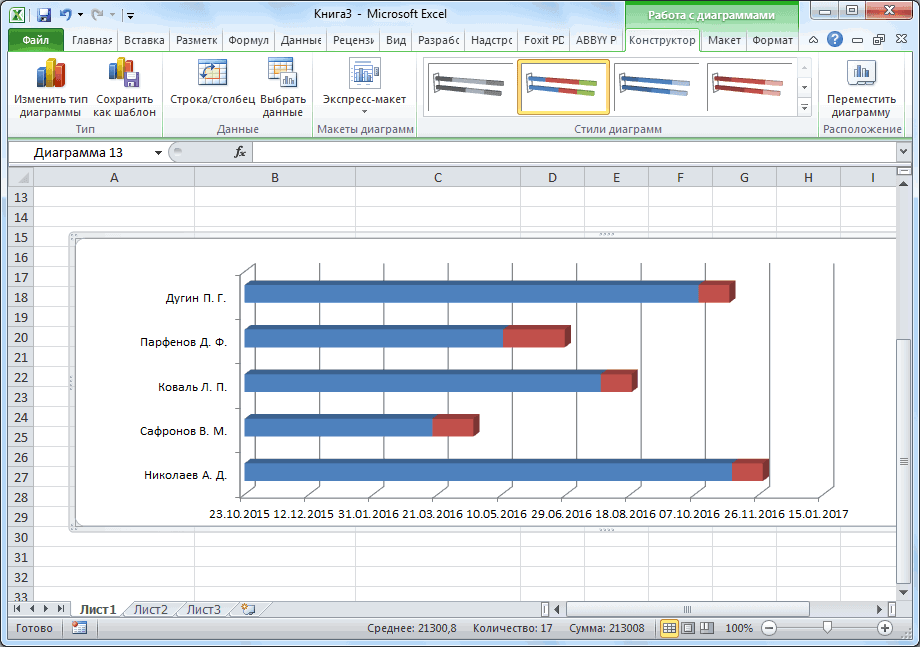This screenshot has width=920, height=647.
Task: Expand the Name Box dropdown
Action: point(158,152)
